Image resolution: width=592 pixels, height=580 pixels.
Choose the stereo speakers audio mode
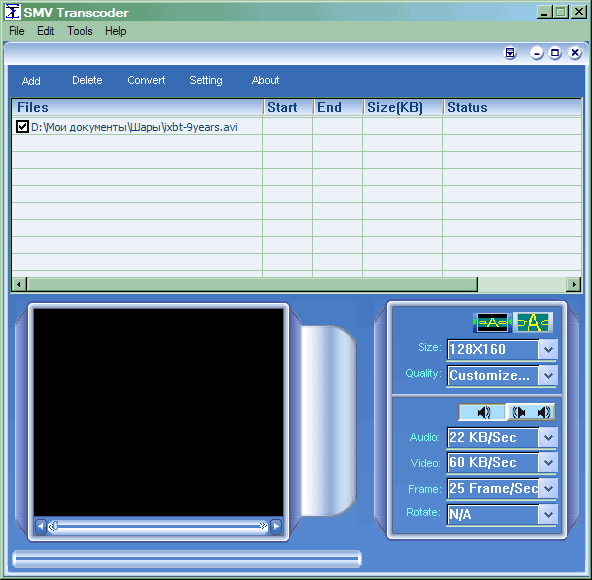pyautogui.click(x=530, y=412)
